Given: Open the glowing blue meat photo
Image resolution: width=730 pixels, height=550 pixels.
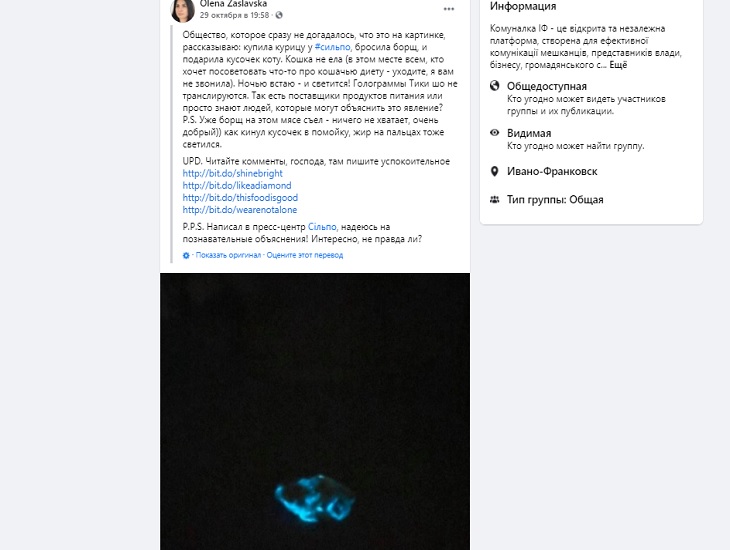Looking at the screenshot, I should [x=315, y=411].
